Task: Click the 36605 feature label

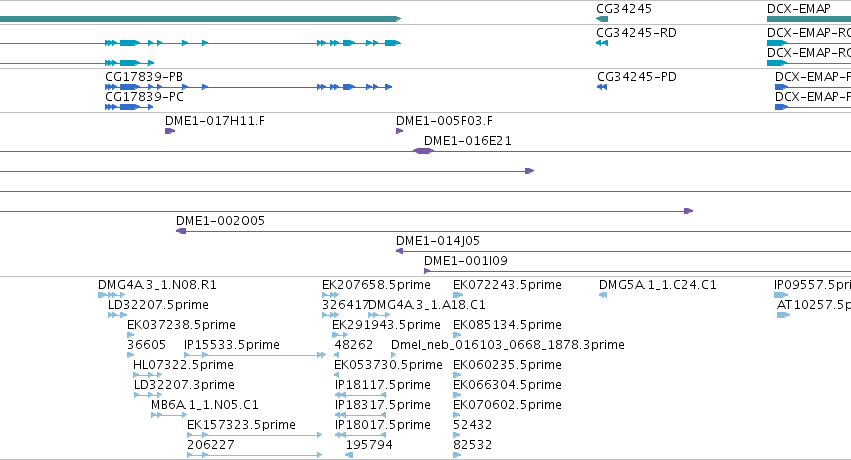Action: coord(147,345)
